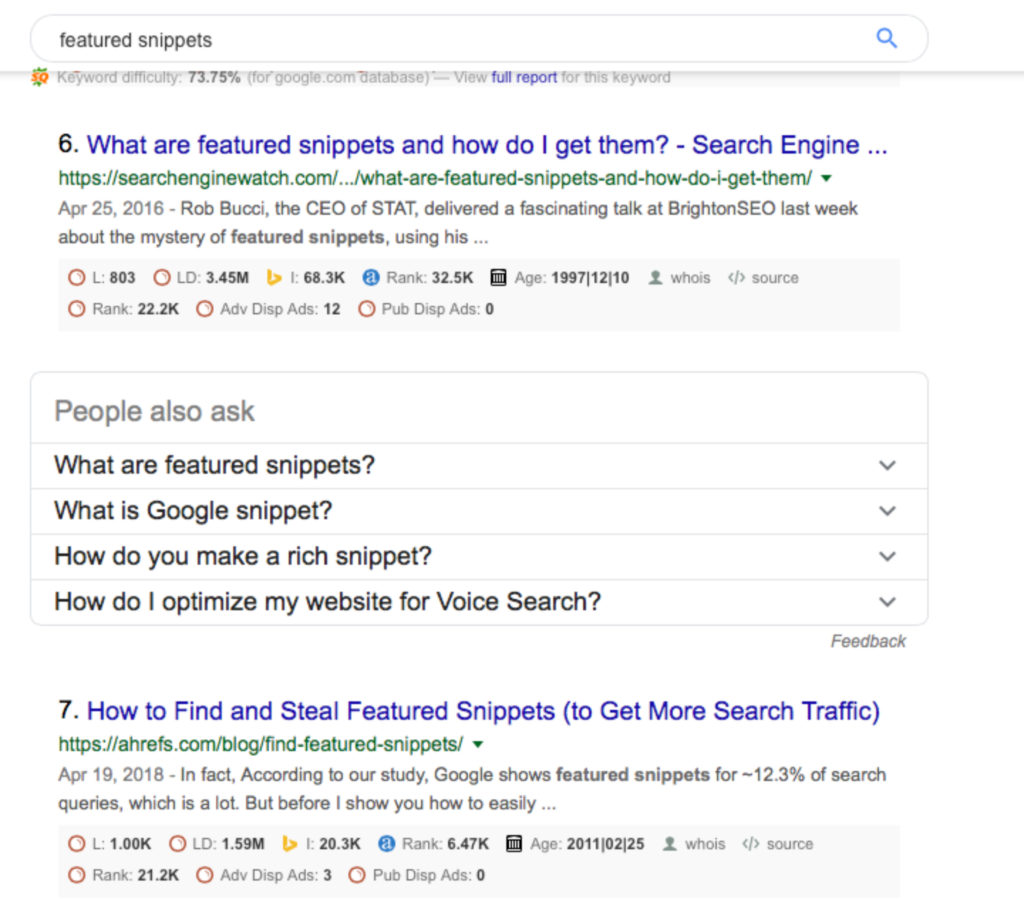1024x899 pixels.
Task: Open dropdown arrow next to ahrefs URL
Action: point(477,744)
